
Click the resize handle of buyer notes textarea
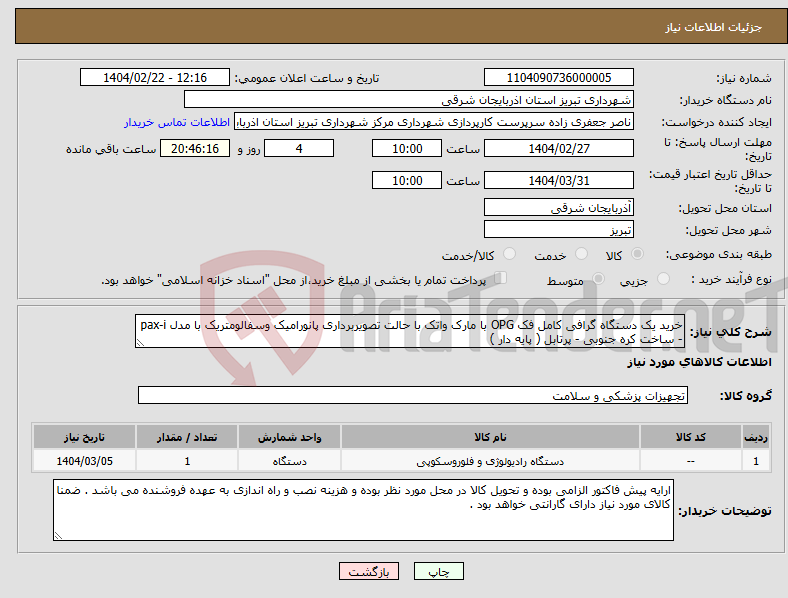(58, 536)
